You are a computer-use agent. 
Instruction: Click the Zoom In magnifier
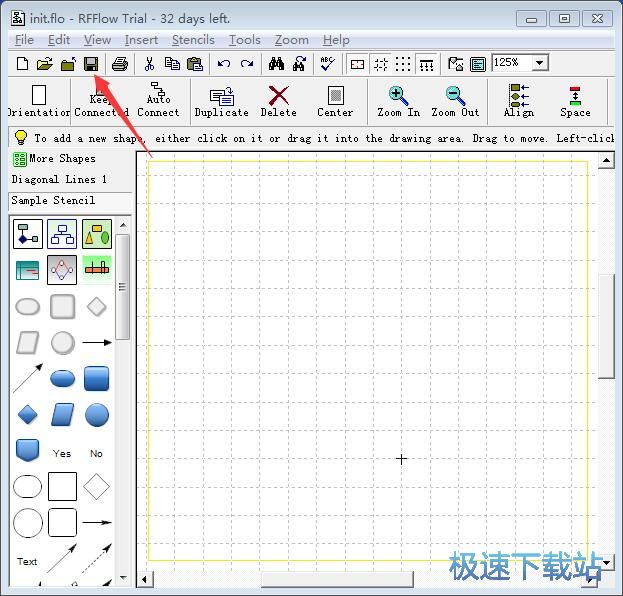398,101
